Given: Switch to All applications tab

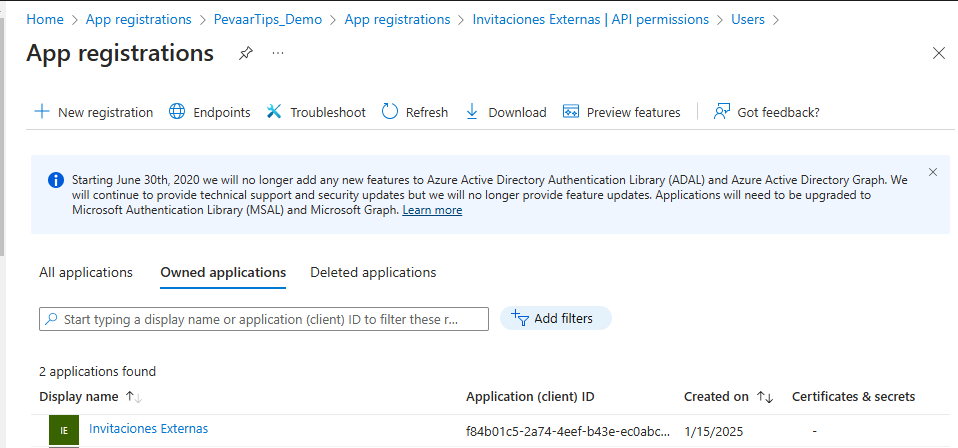Looking at the screenshot, I should point(86,273).
